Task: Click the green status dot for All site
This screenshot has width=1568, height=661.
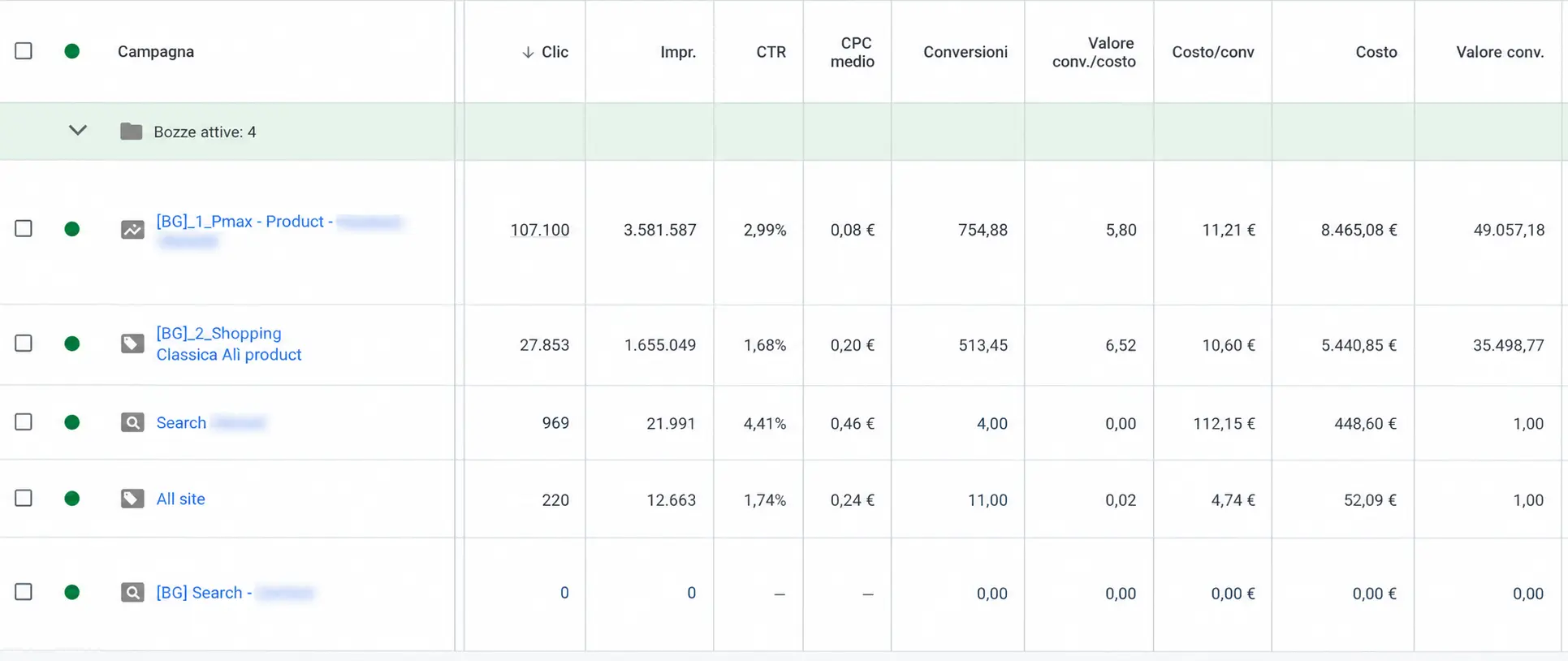Action: click(72, 499)
